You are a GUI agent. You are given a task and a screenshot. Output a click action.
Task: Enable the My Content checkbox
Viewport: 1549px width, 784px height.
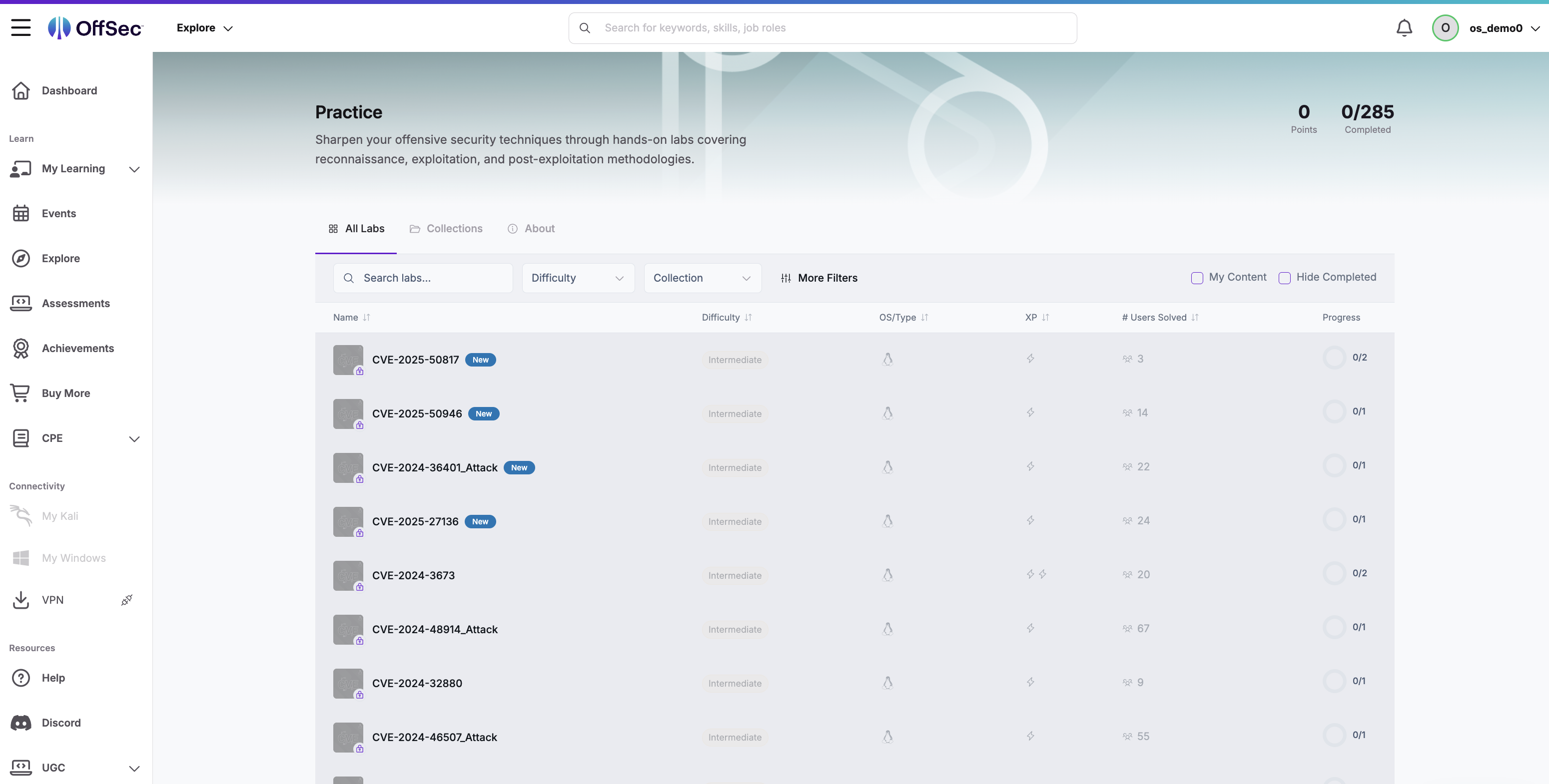(x=1197, y=278)
